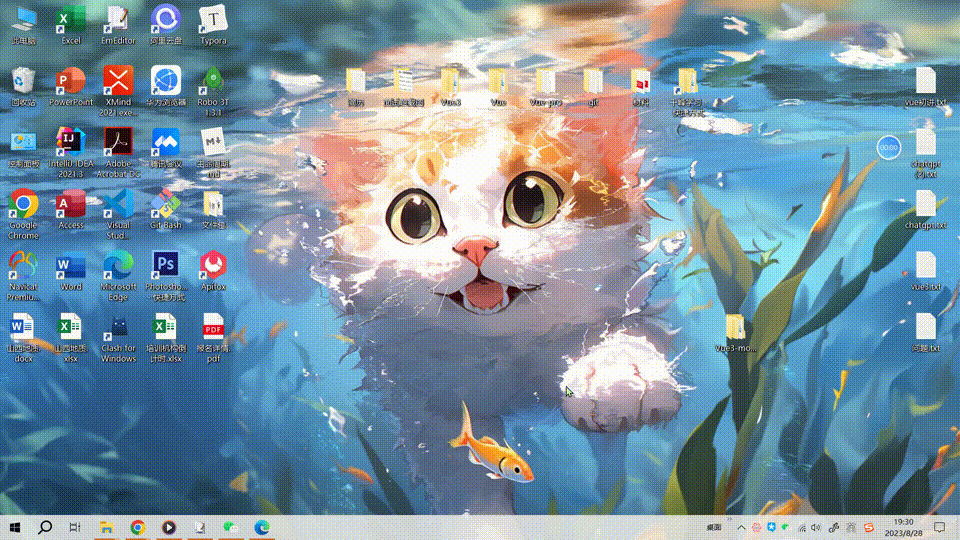The image size is (960, 540).
Task: Select the chatgpt.txt file
Action: 925,209
